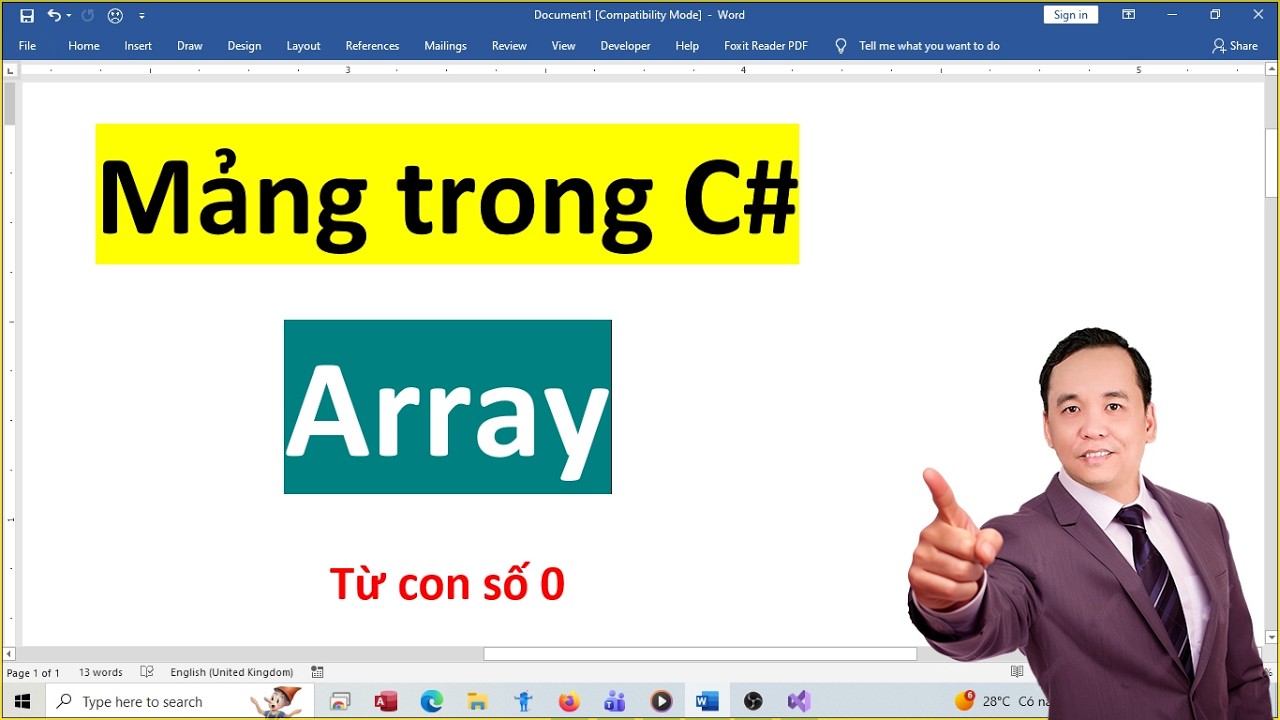Open the Layout tab

click(x=303, y=46)
